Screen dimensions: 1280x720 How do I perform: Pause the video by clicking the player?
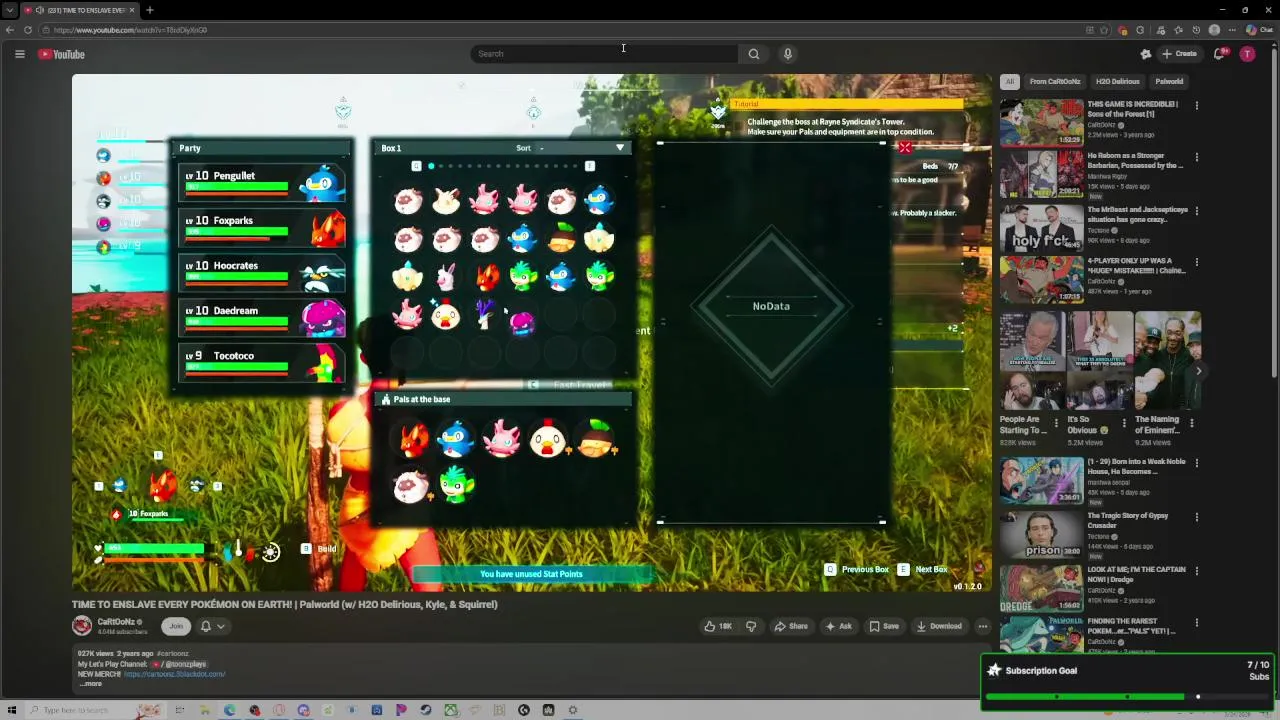[531, 333]
